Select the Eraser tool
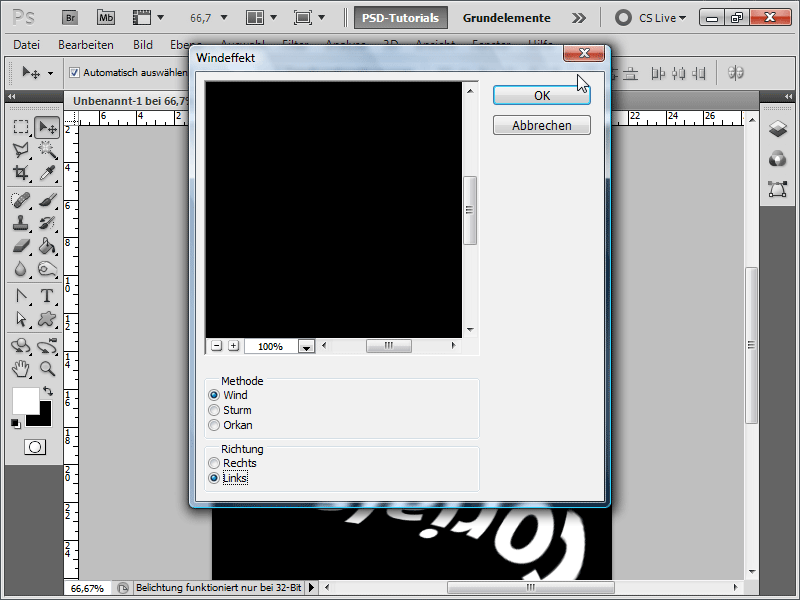 tap(21, 246)
